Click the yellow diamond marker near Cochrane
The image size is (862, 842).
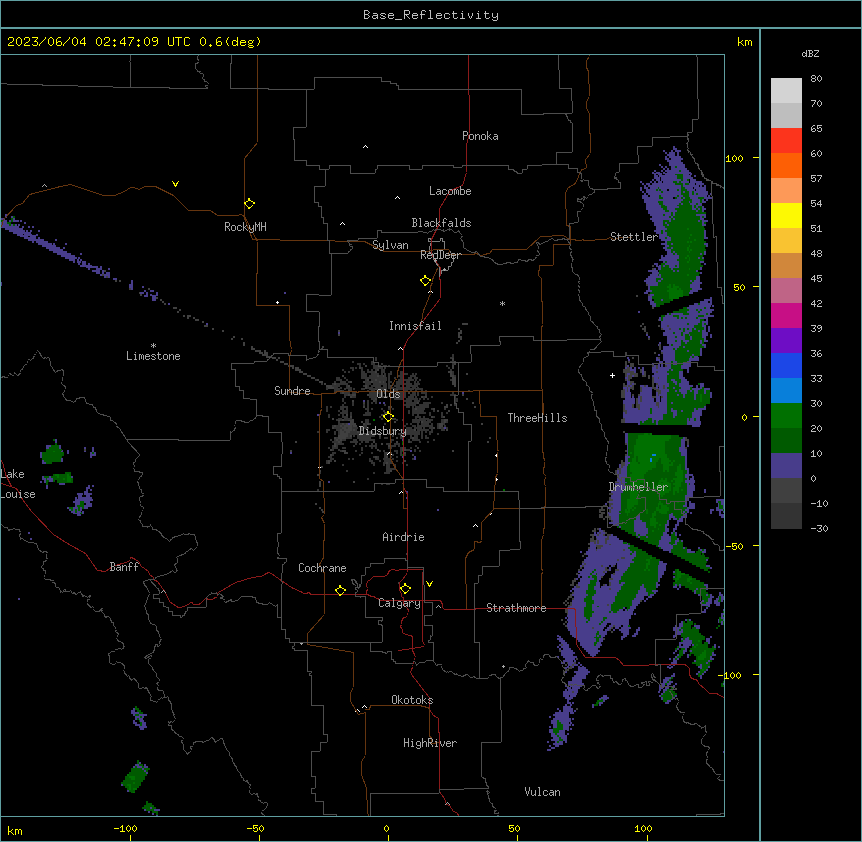(340, 590)
